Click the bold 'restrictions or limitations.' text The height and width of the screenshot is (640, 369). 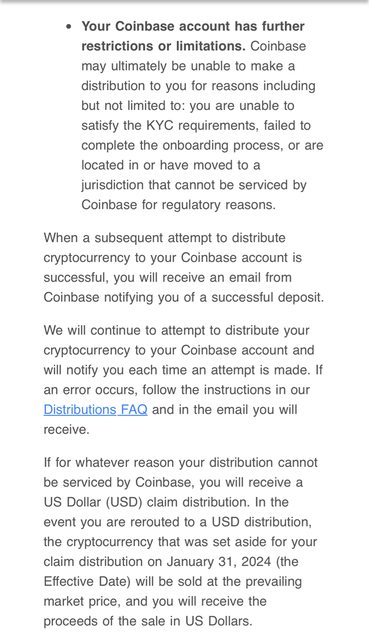[x=163, y=46]
